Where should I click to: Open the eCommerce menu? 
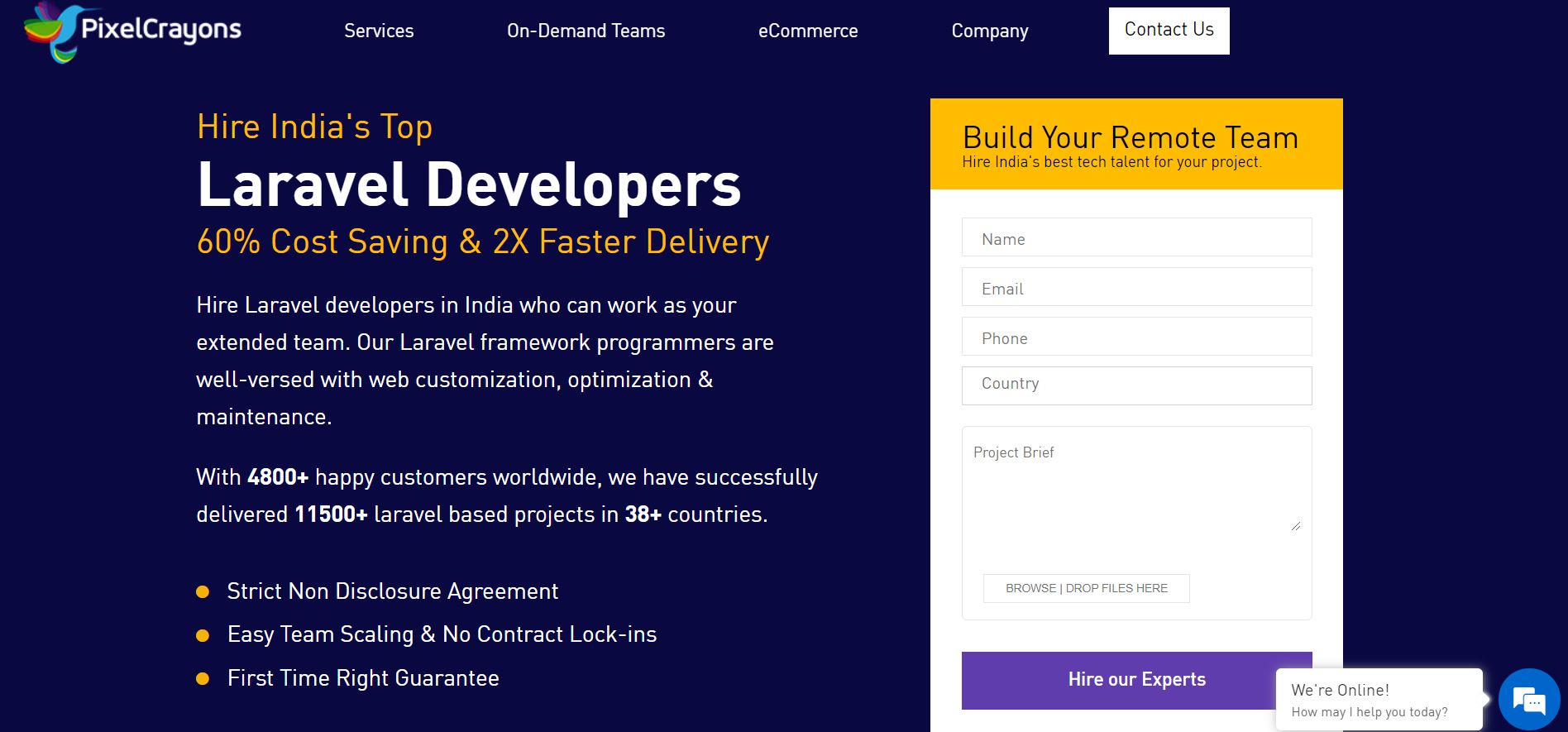[808, 31]
